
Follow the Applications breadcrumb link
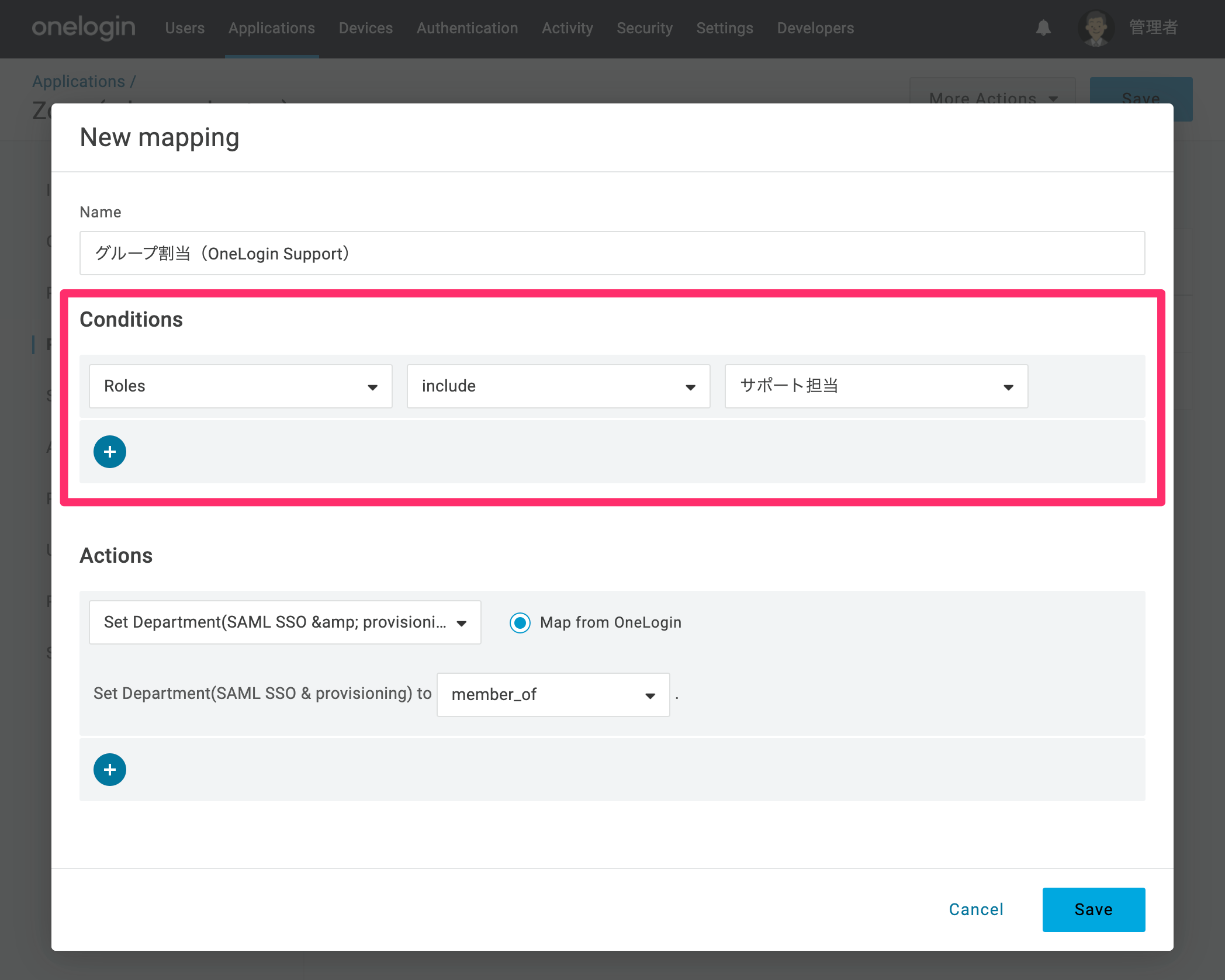click(78, 81)
